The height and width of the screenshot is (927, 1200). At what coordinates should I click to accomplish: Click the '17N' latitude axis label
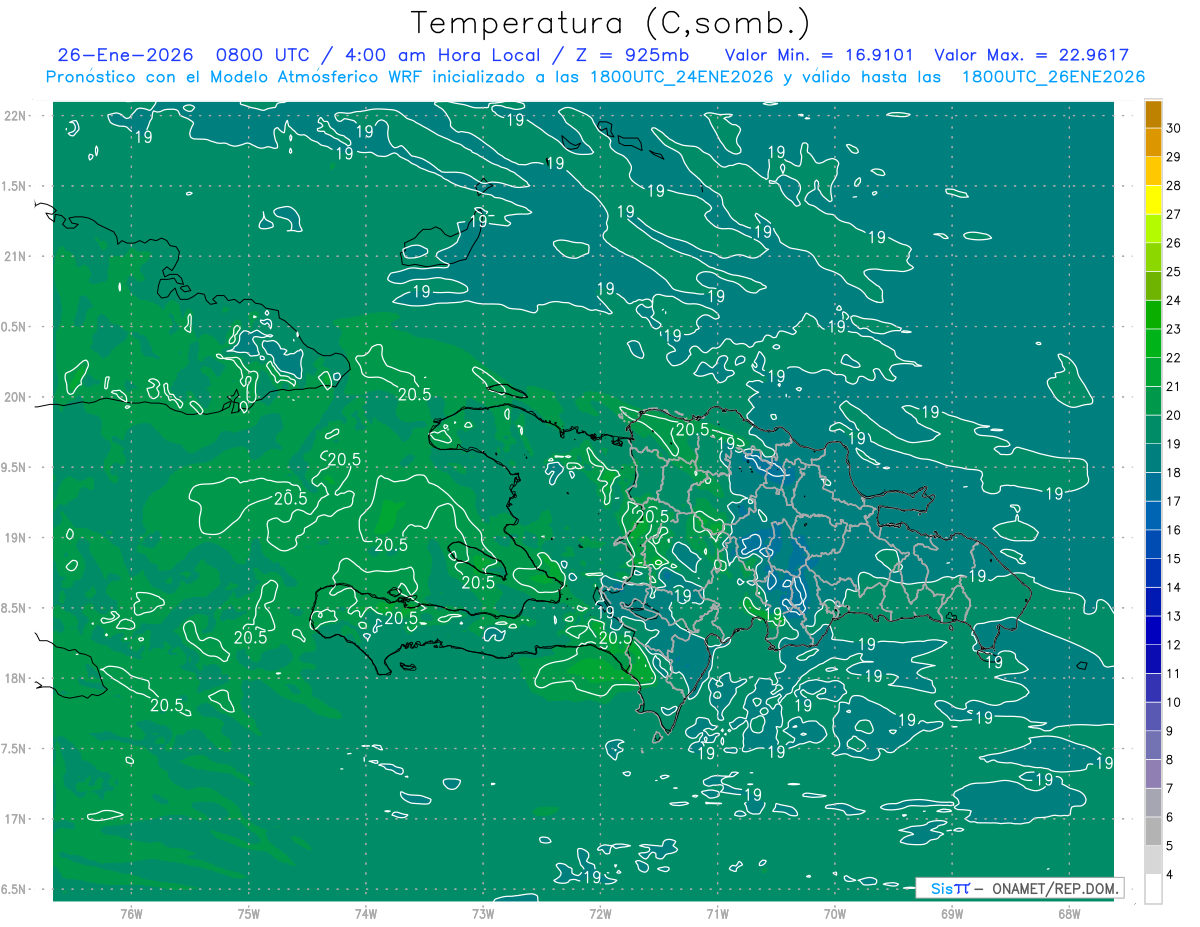[14, 819]
